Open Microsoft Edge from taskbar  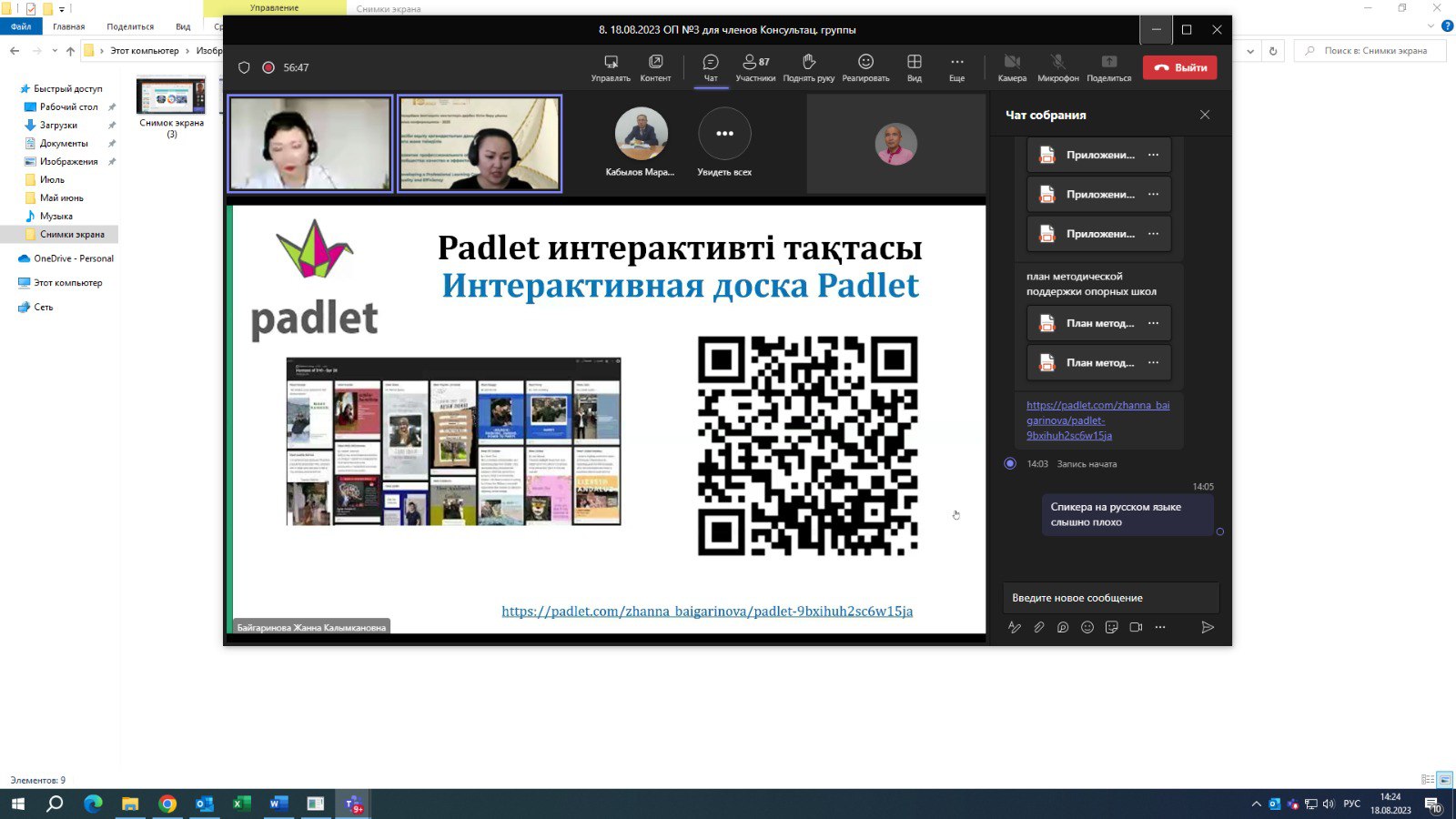[x=93, y=804]
